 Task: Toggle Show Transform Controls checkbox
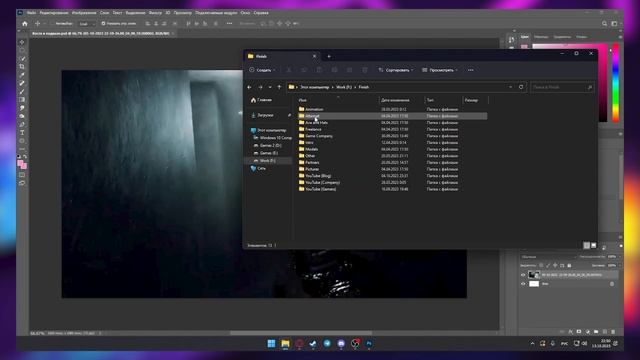click(103, 24)
